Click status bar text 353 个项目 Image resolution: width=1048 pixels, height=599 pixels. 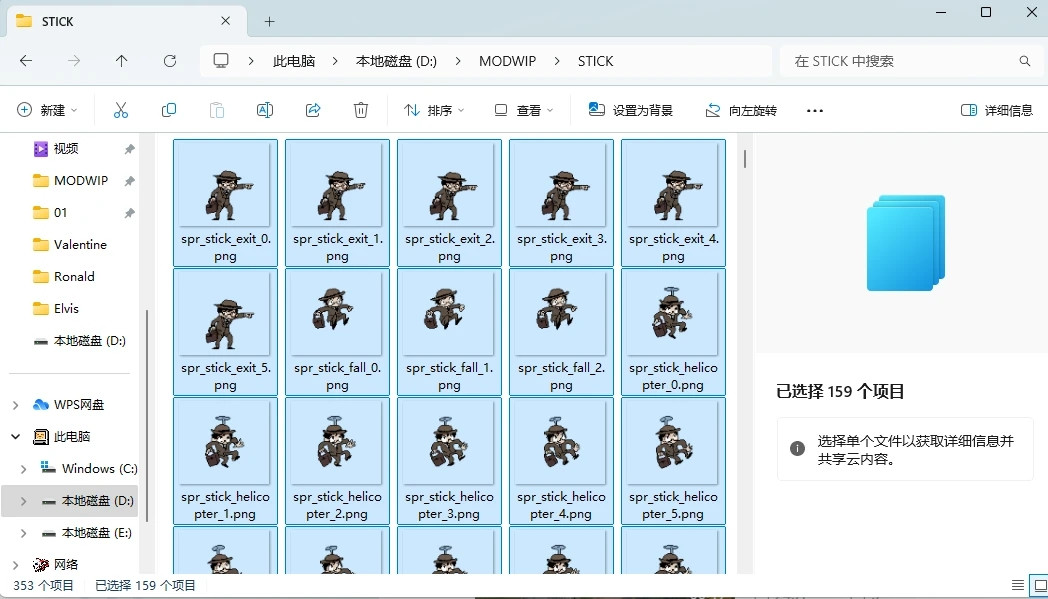(43, 586)
